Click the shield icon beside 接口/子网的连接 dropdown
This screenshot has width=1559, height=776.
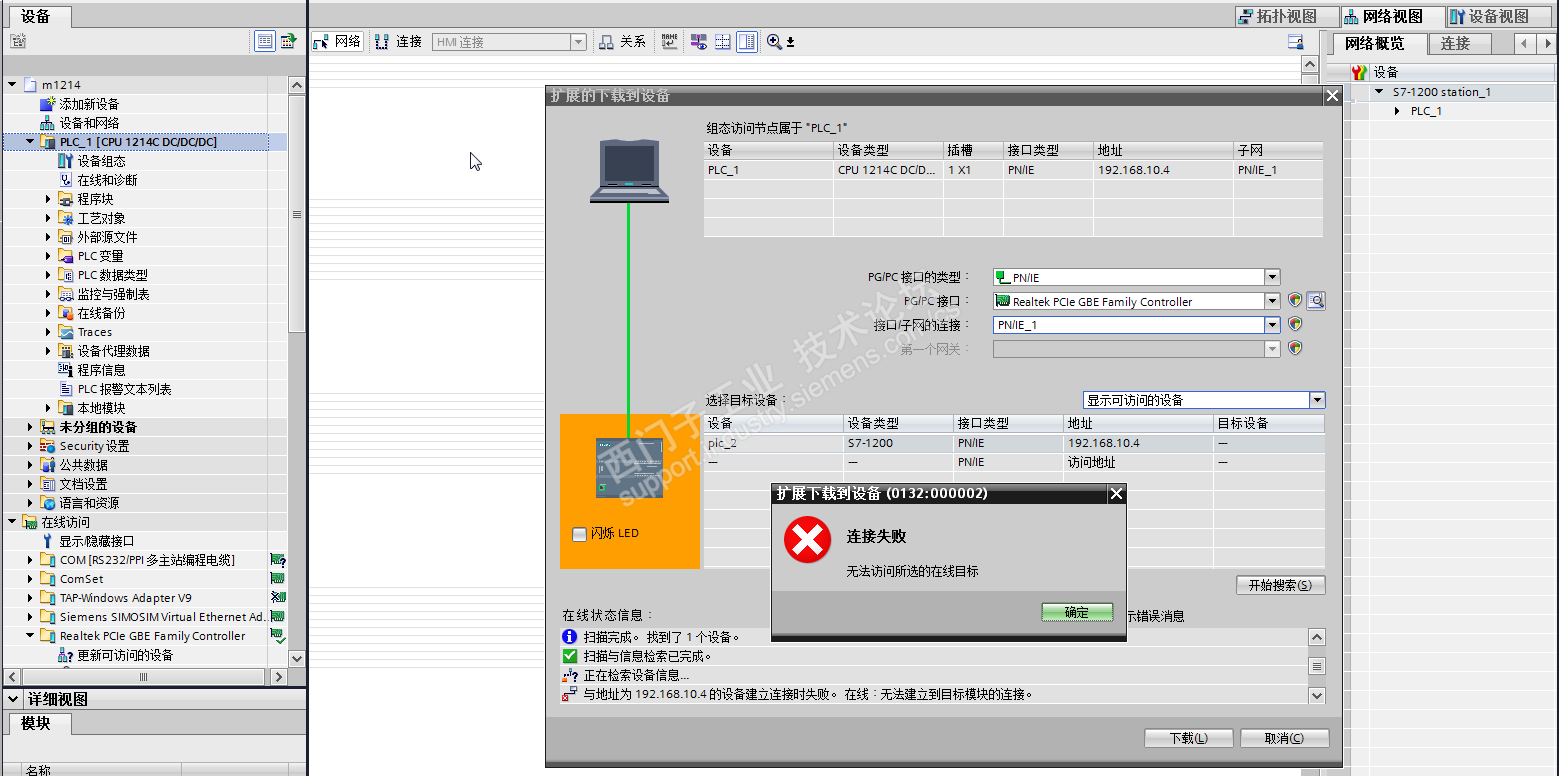[x=1295, y=324]
